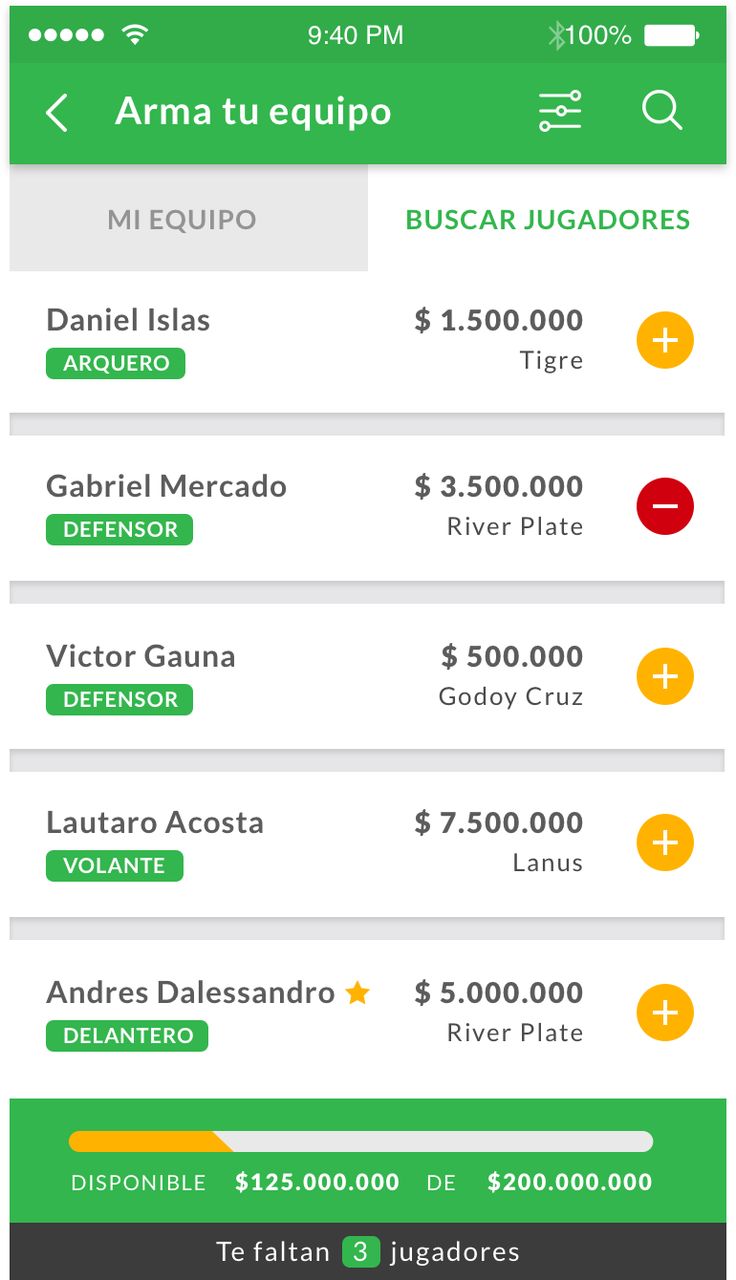Click the Te faltan 3 jugadores banner
The height and width of the screenshot is (1280, 736).
[367, 1251]
